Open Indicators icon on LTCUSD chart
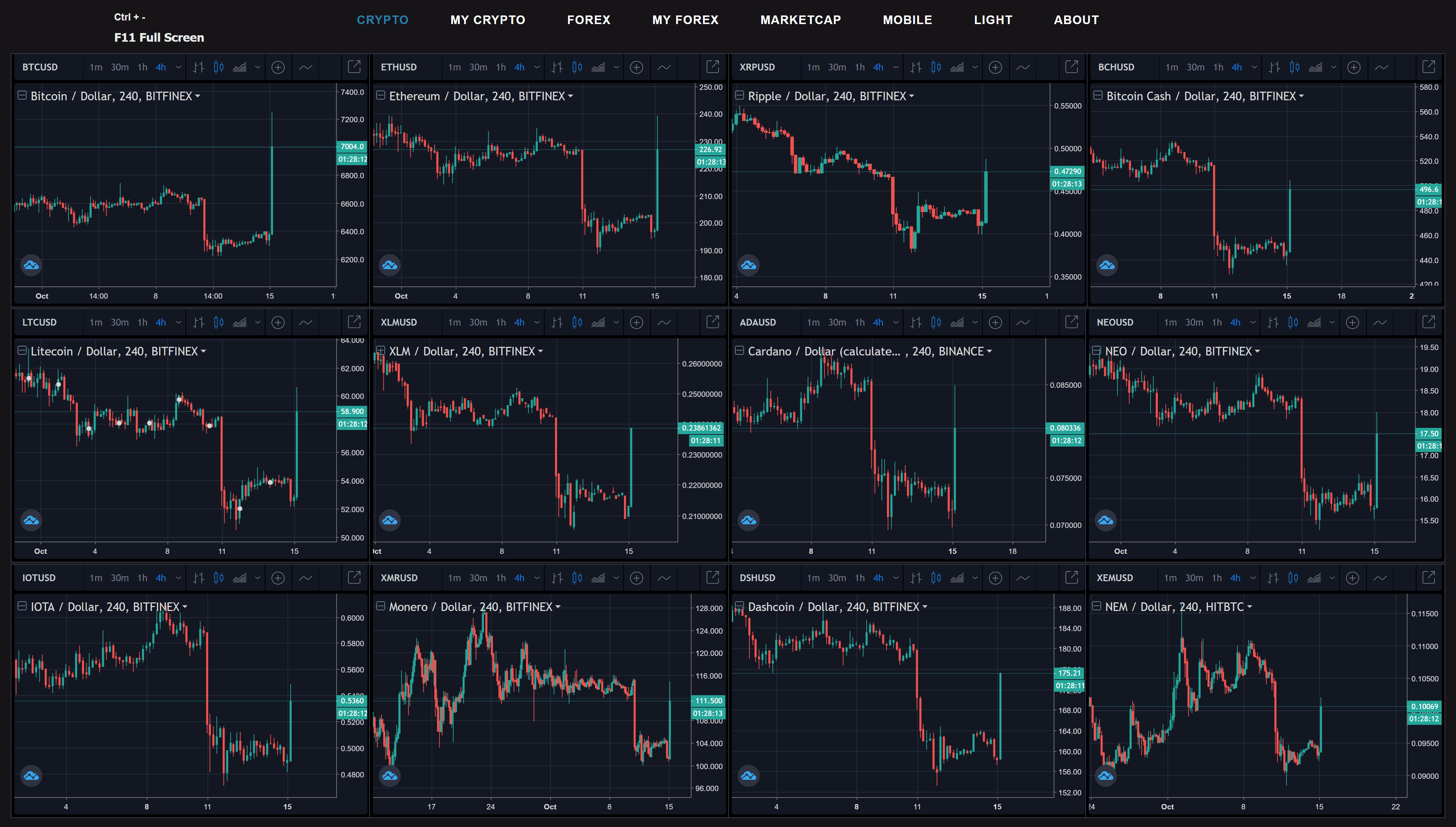 305,323
